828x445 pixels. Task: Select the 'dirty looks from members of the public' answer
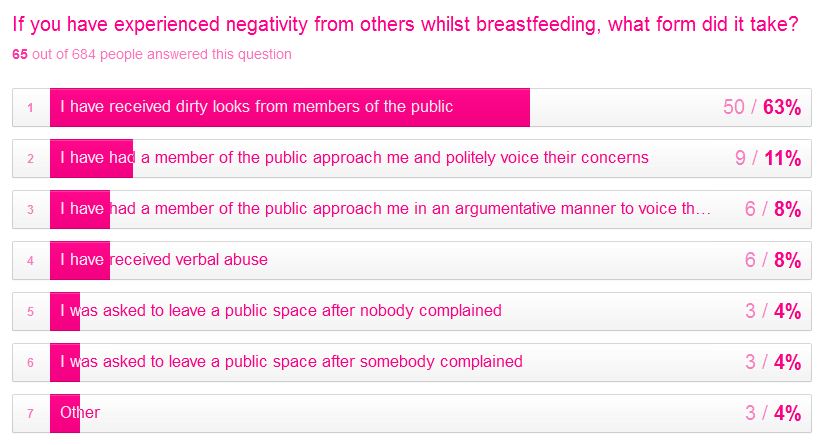257,107
